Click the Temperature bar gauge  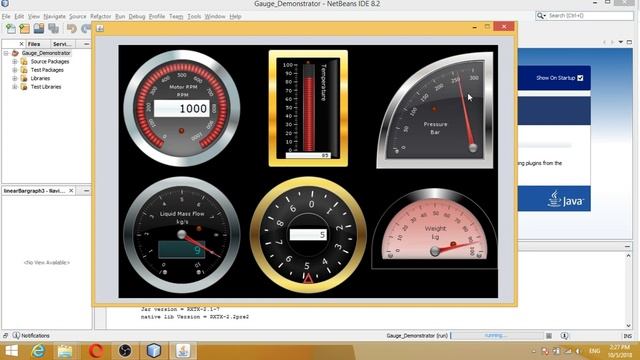(308, 108)
